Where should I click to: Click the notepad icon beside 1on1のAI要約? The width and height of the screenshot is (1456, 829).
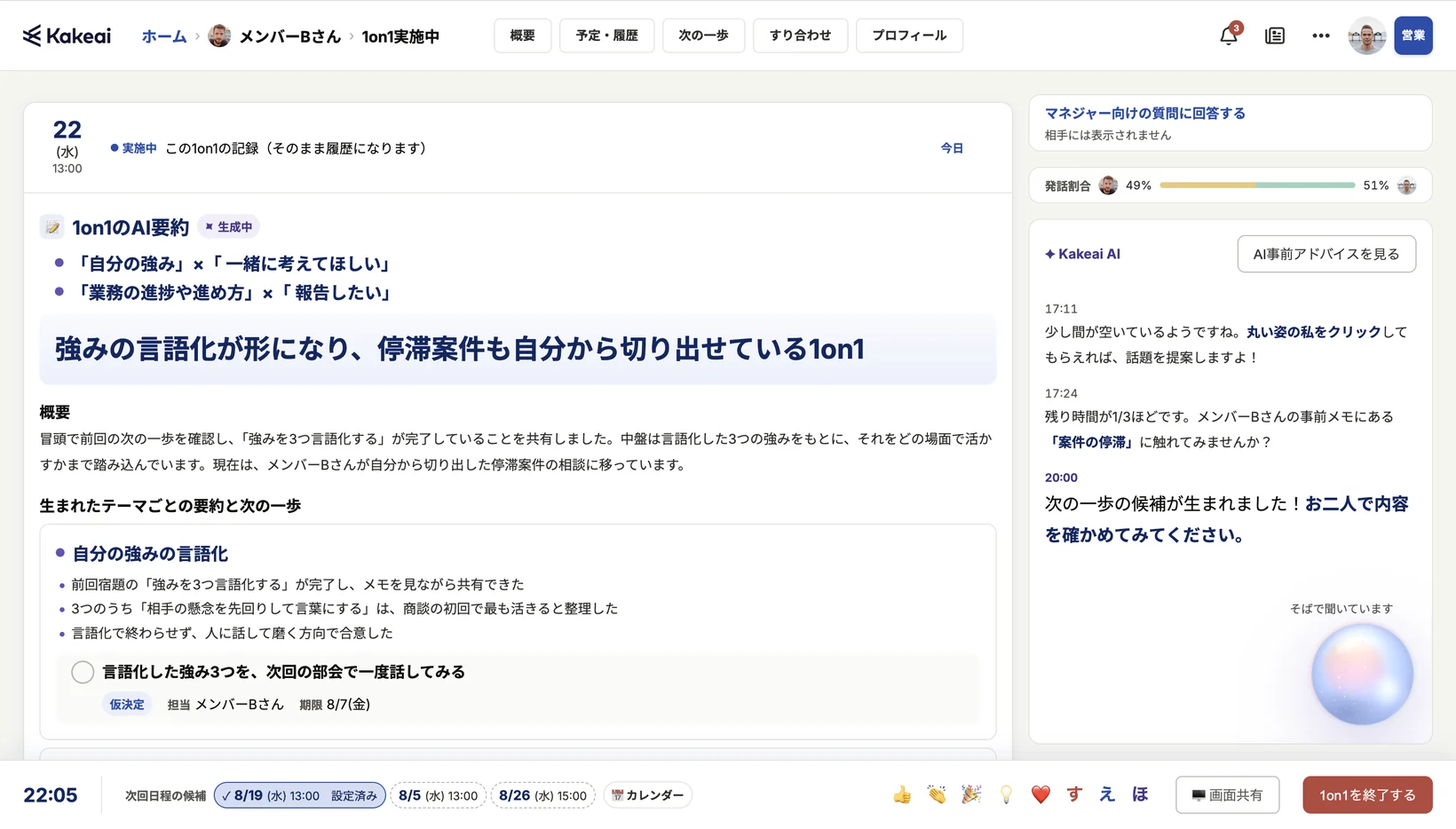(52, 227)
